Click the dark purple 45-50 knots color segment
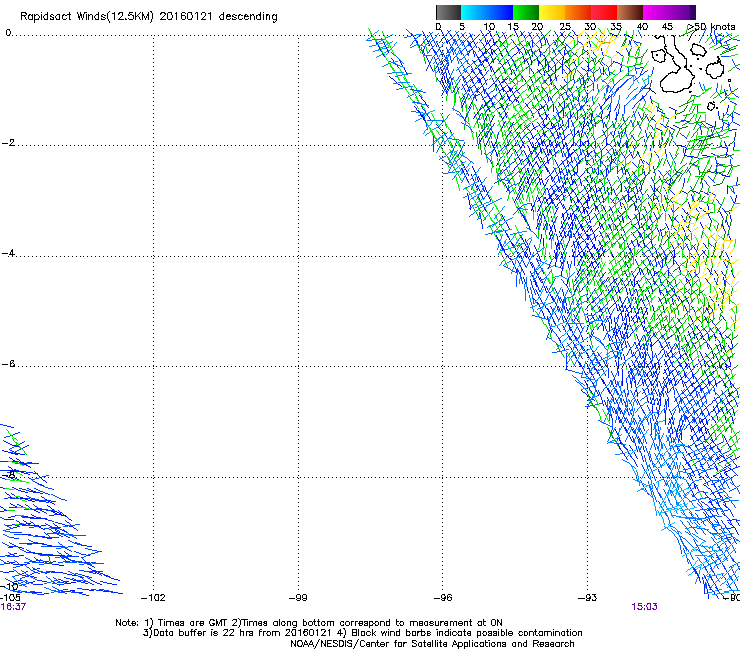 point(682,12)
